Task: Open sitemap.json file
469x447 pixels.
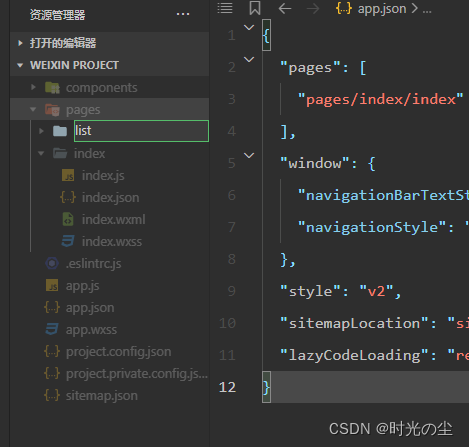Action: point(101,395)
